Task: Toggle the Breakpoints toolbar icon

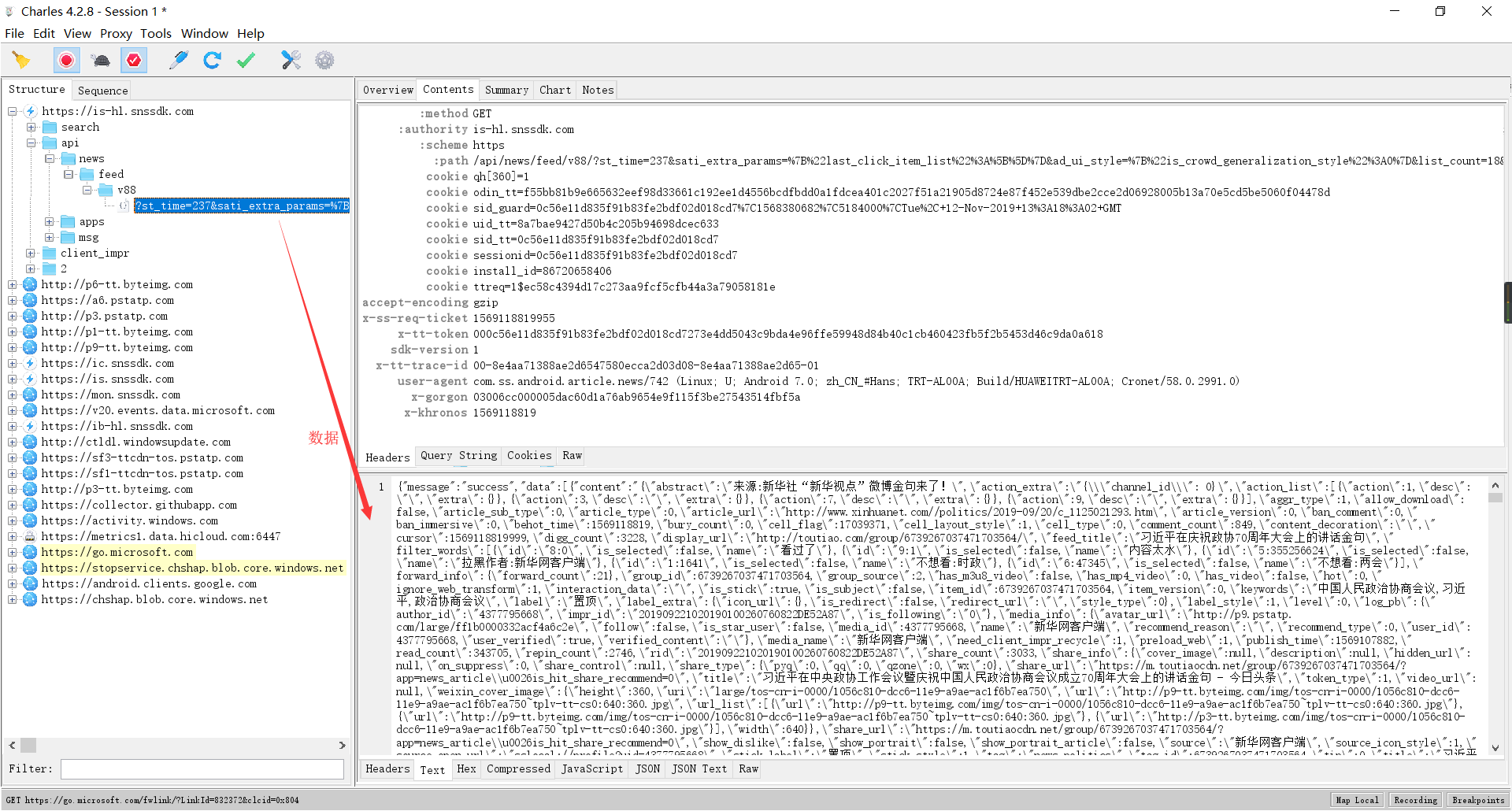Action: click(x=135, y=60)
